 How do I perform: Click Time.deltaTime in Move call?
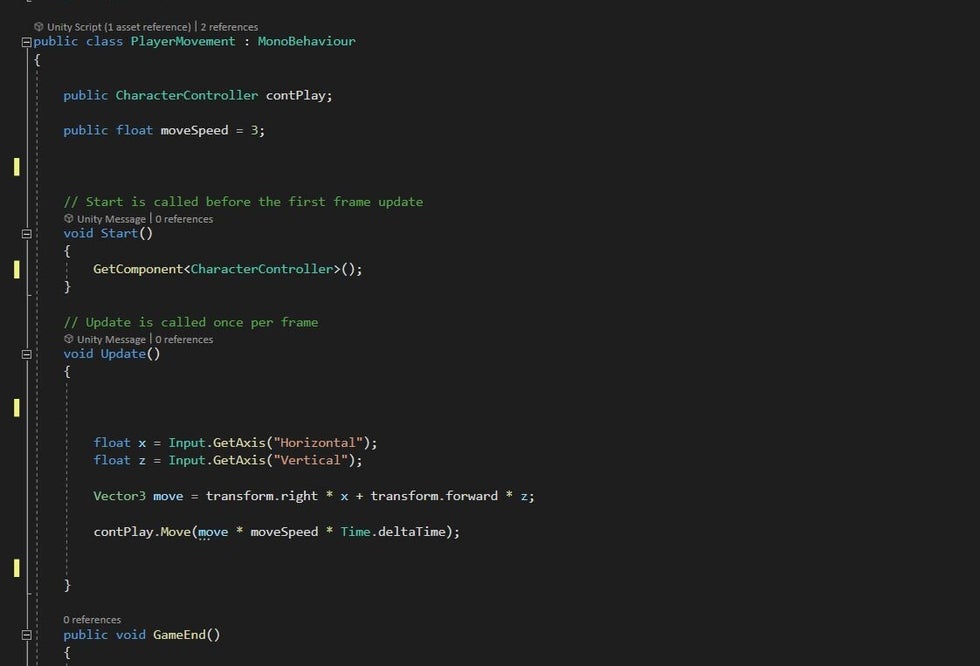coord(392,532)
